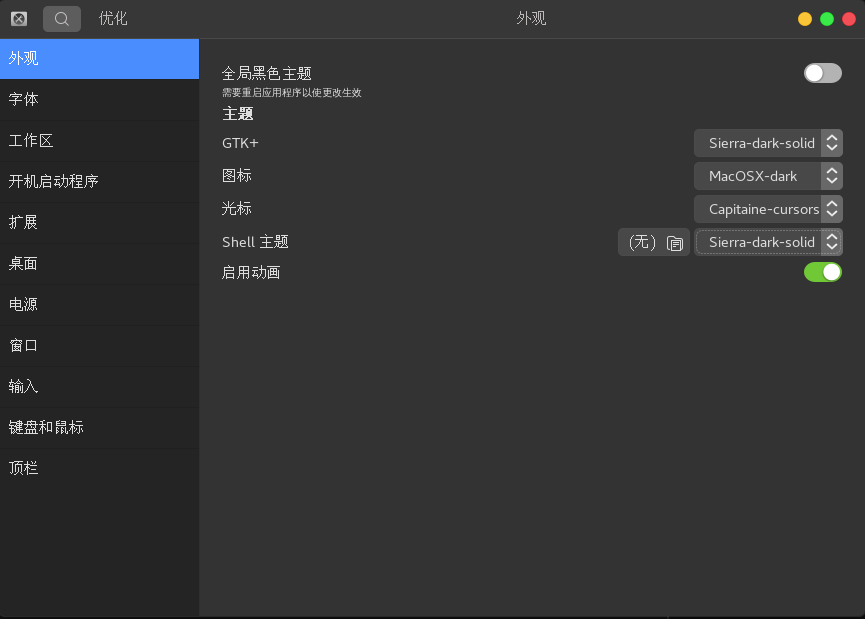
Task: Open the search magnifier button
Action: [62, 19]
